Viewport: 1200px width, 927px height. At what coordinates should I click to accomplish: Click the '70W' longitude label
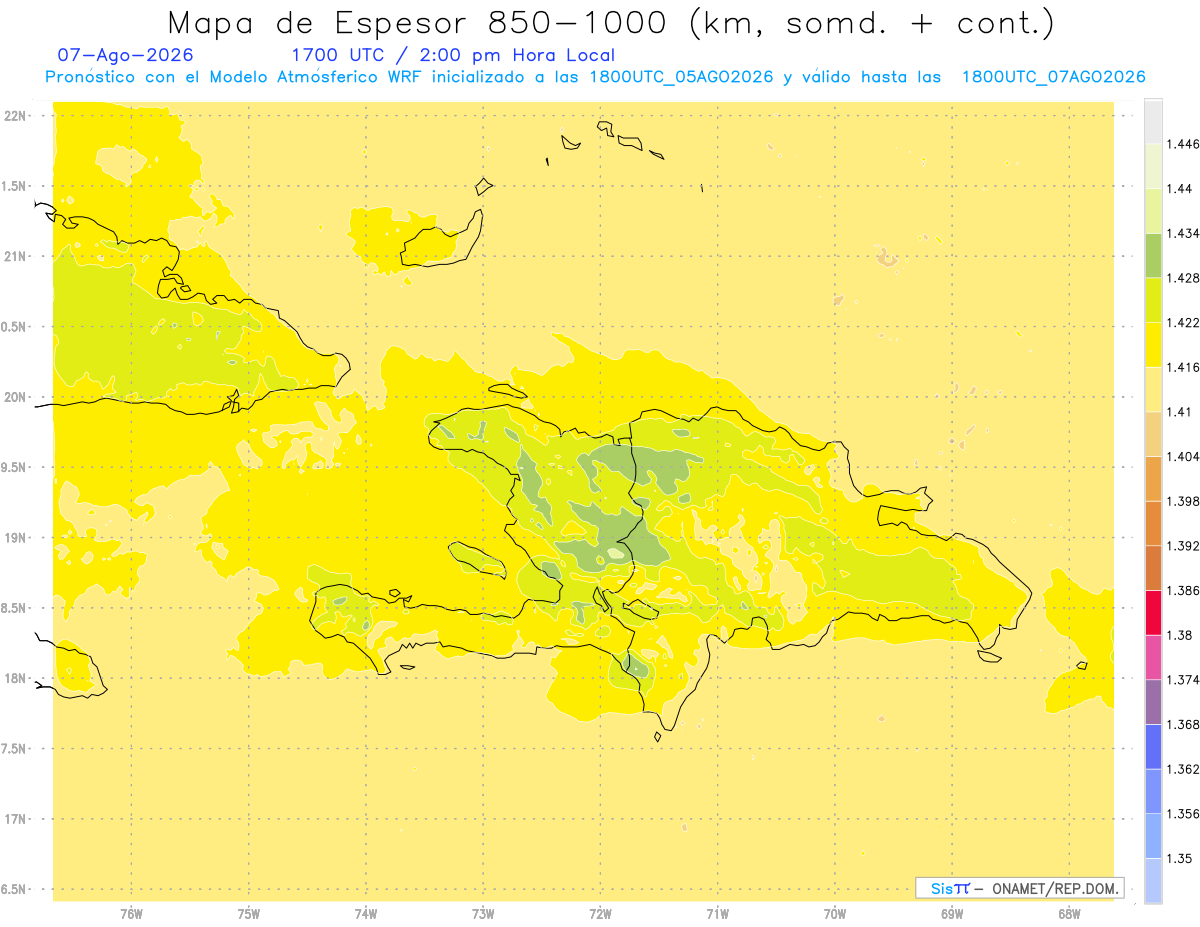[x=835, y=914]
